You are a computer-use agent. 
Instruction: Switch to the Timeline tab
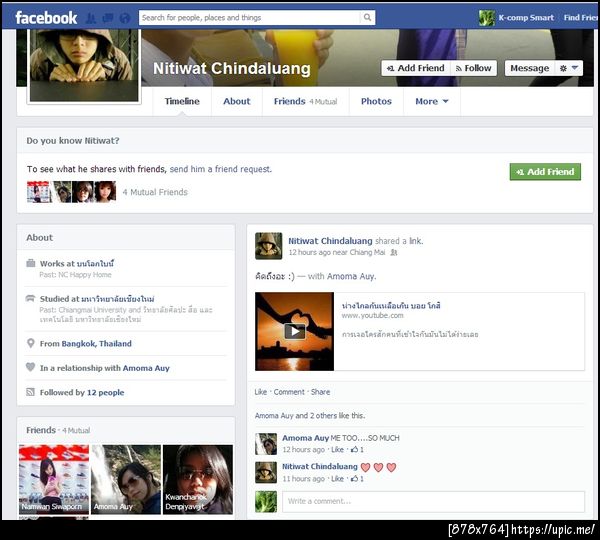pyautogui.click(x=182, y=101)
